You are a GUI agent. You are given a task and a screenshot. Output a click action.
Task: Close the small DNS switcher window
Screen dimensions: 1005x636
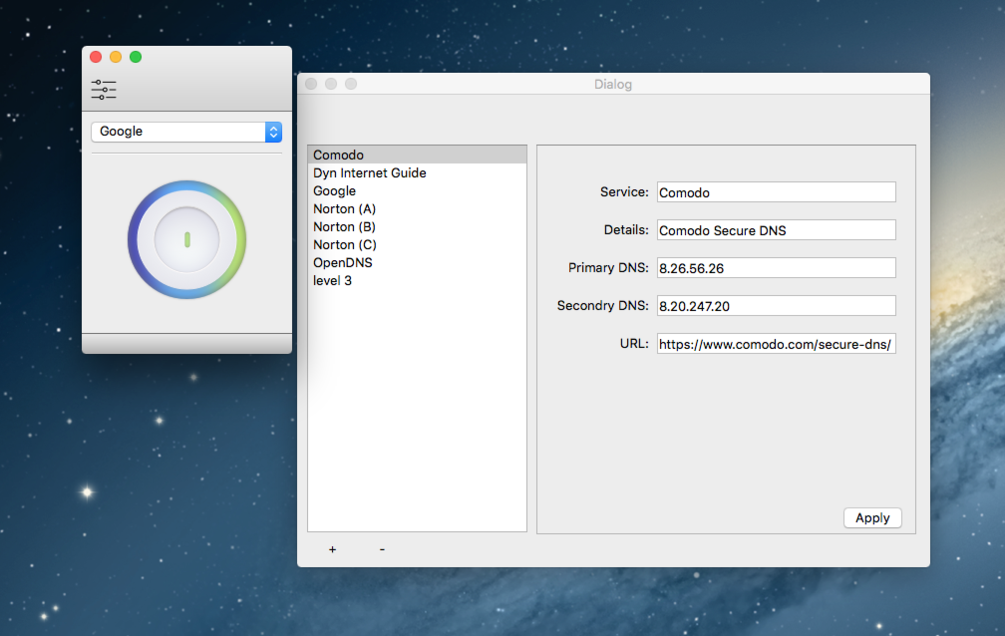(x=96, y=57)
